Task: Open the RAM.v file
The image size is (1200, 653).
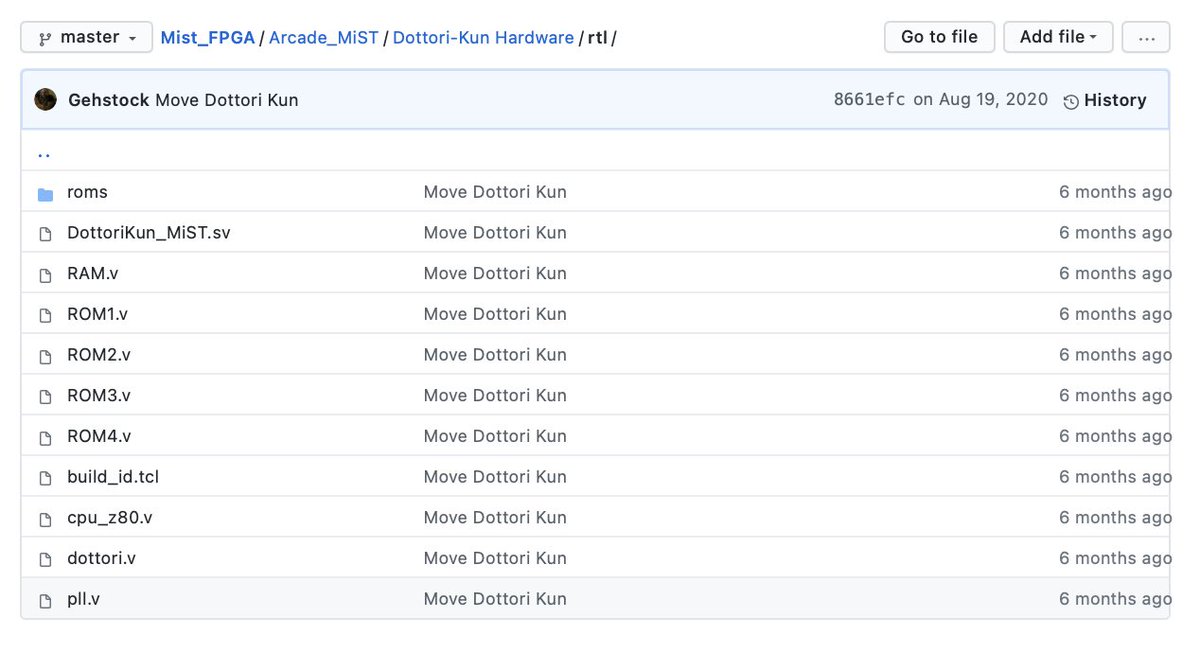Action: (x=93, y=273)
